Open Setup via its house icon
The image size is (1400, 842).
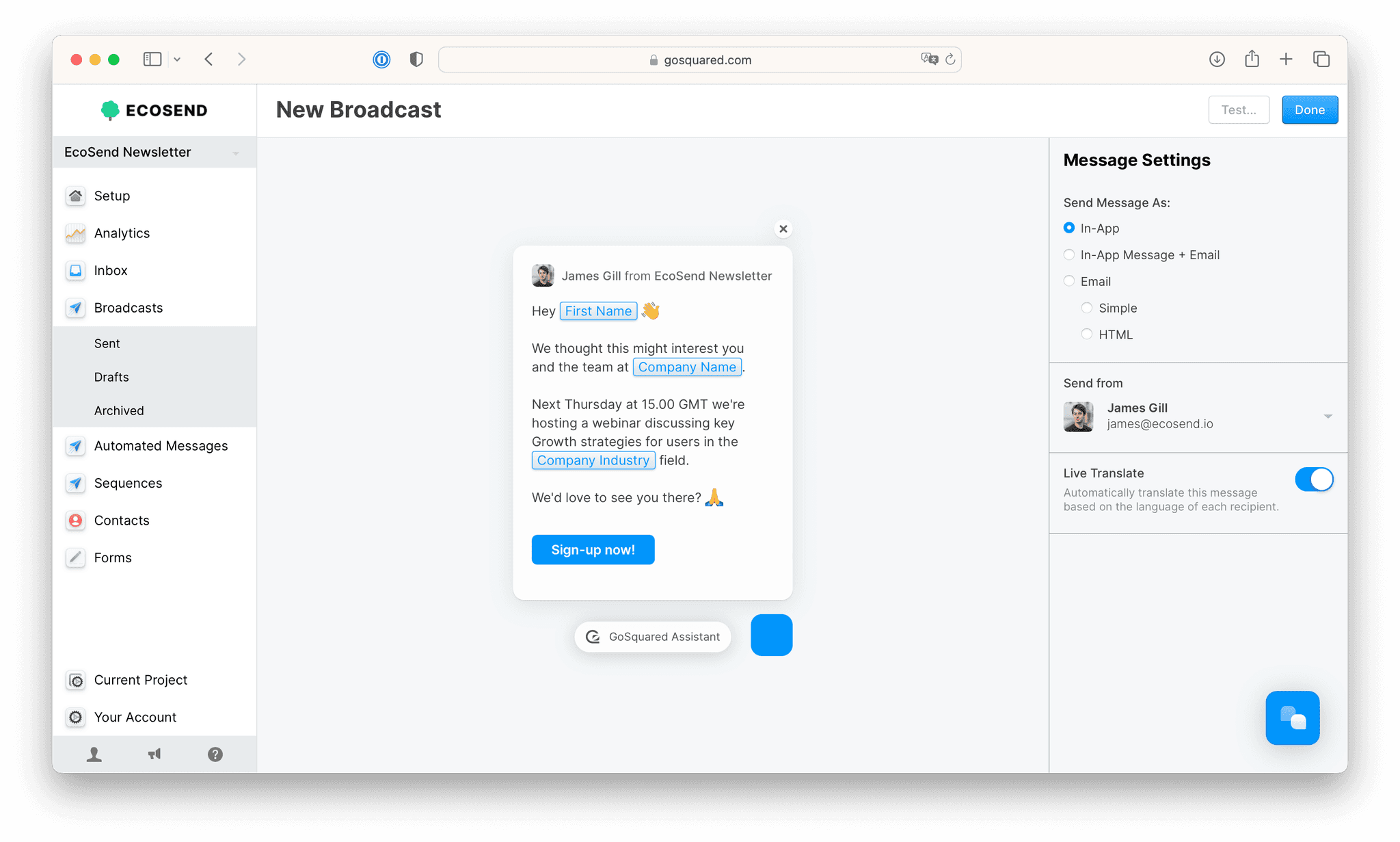coord(76,196)
